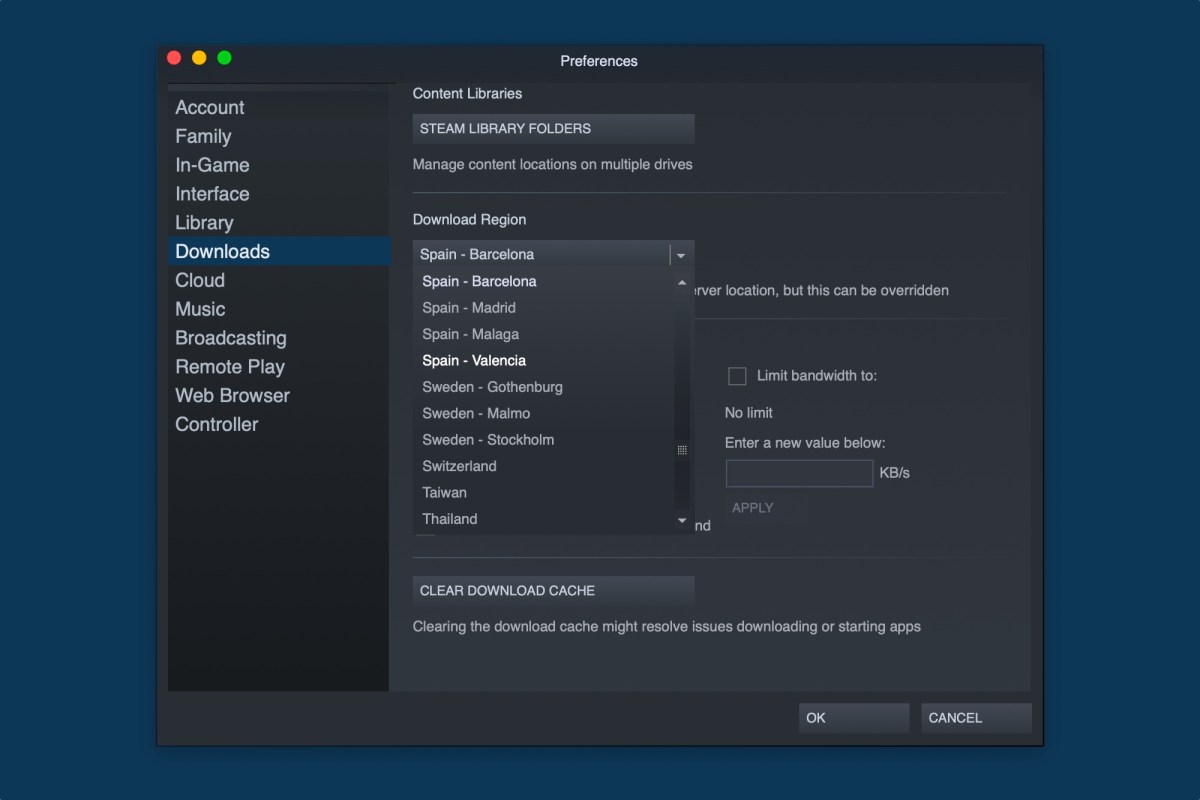Select the Downloads preferences section

point(278,251)
